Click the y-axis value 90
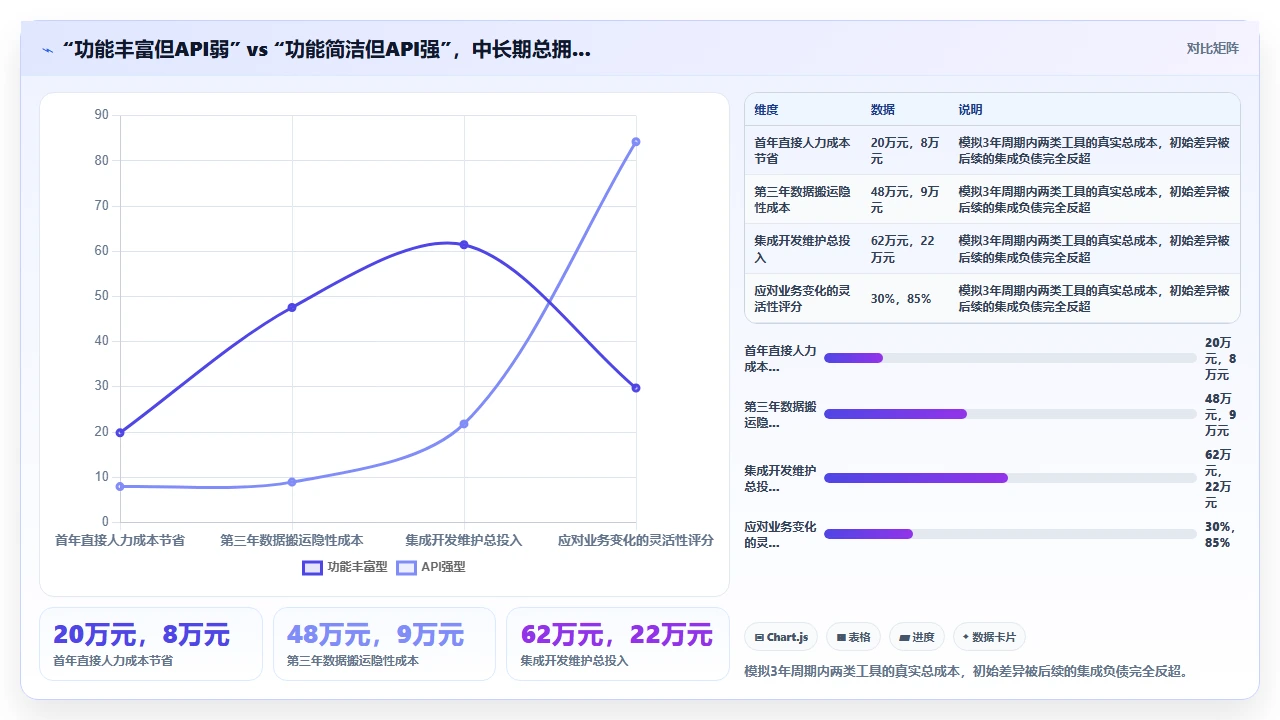 102,115
